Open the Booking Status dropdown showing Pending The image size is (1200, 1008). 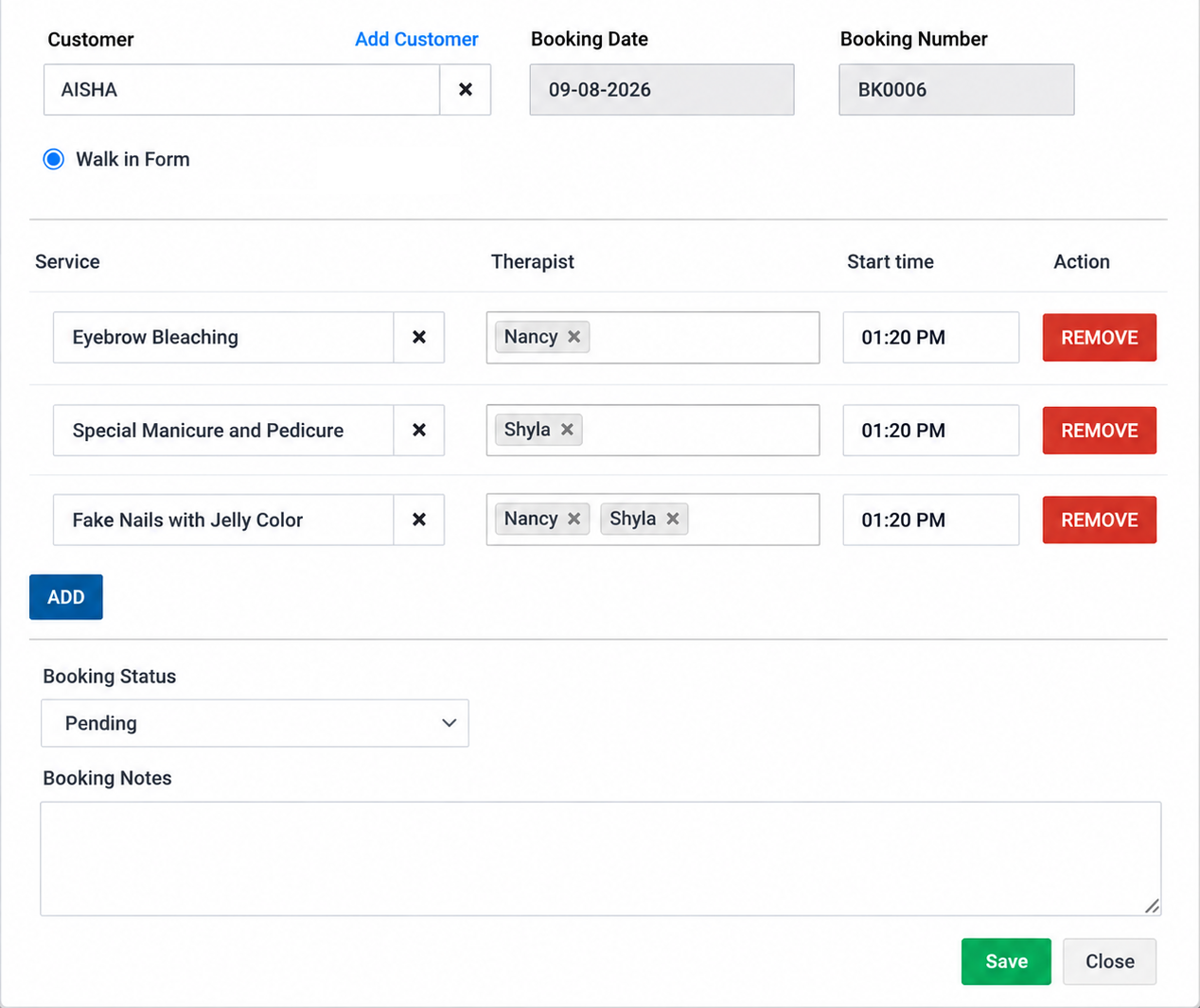(255, 723)
